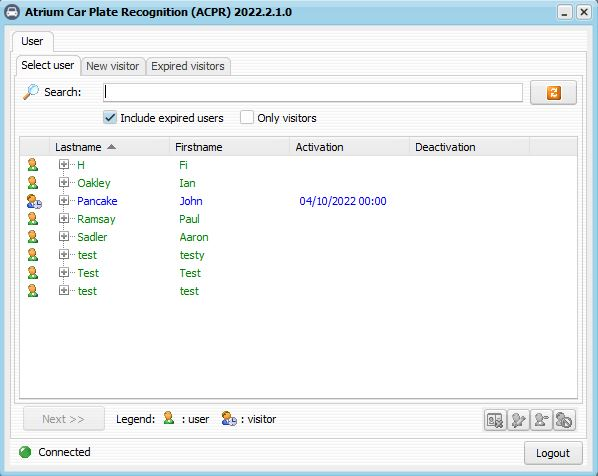598x476 pixels.
Task: Open the Expired visitors tab
Action: point(188,66)
